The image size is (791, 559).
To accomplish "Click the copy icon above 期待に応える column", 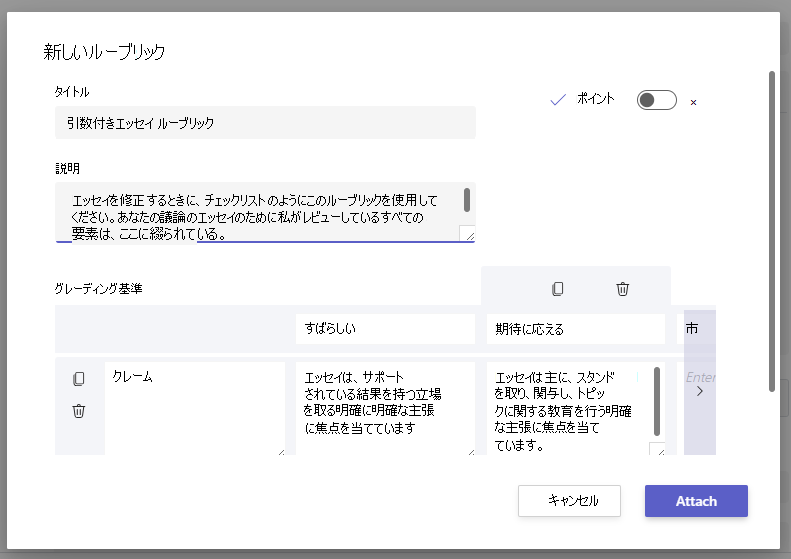I will pyautogui.click(x=557, y=289).
